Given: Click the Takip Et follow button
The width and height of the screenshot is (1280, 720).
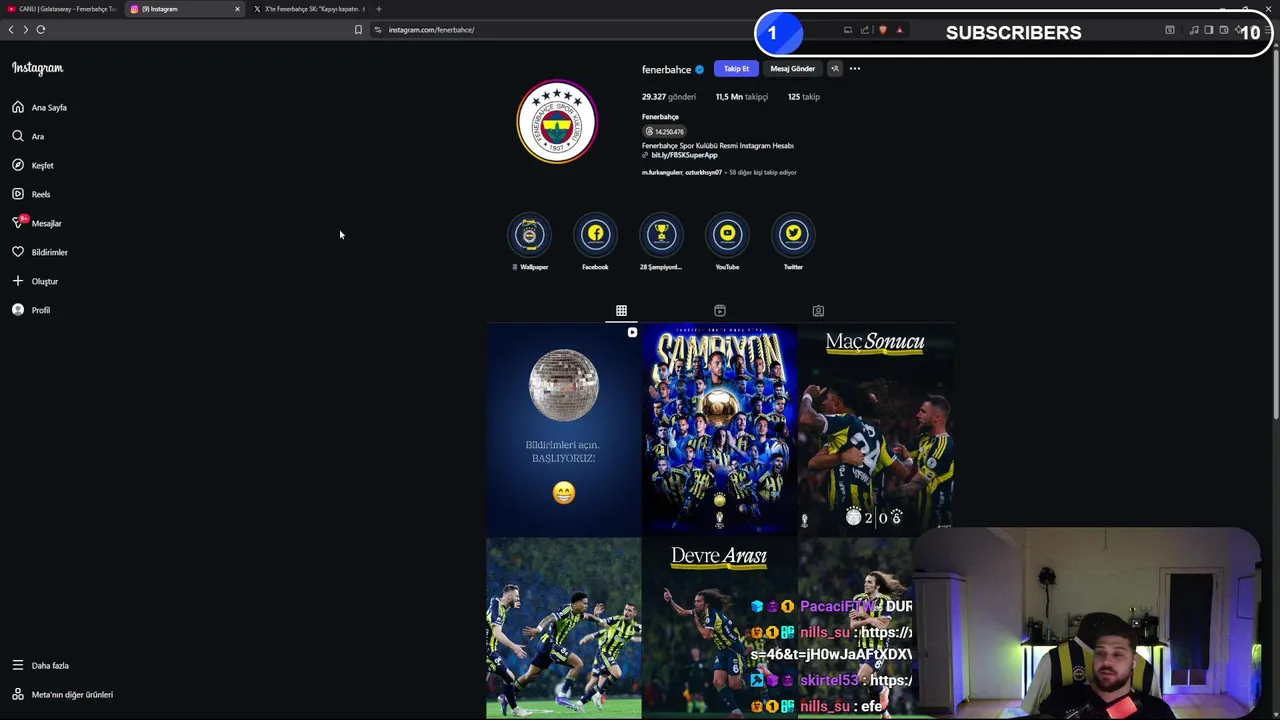Looking at the screenshot, I should [x=736, y=69].
